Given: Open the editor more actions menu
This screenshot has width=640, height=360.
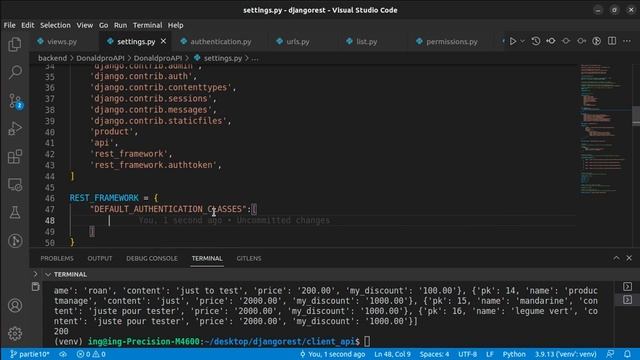Looking at the screenshot, I should [627, 41].
